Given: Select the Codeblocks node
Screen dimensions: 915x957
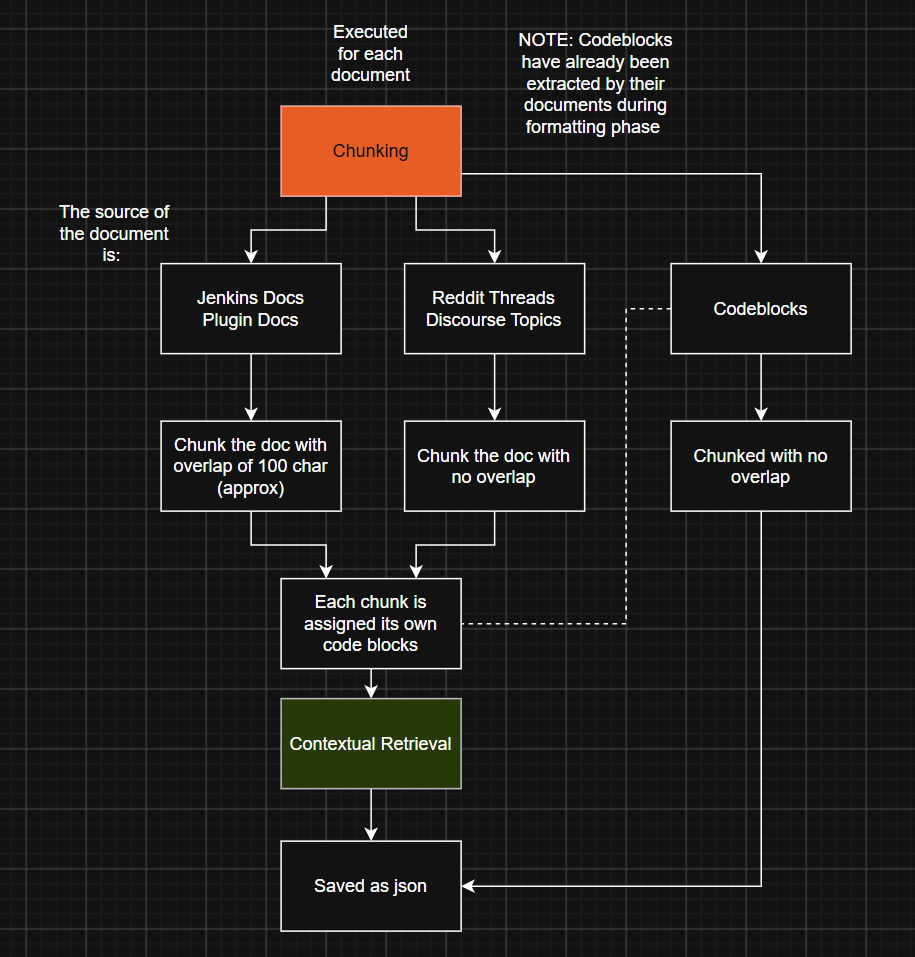Looking at the screenshot, I should [761, 309].
